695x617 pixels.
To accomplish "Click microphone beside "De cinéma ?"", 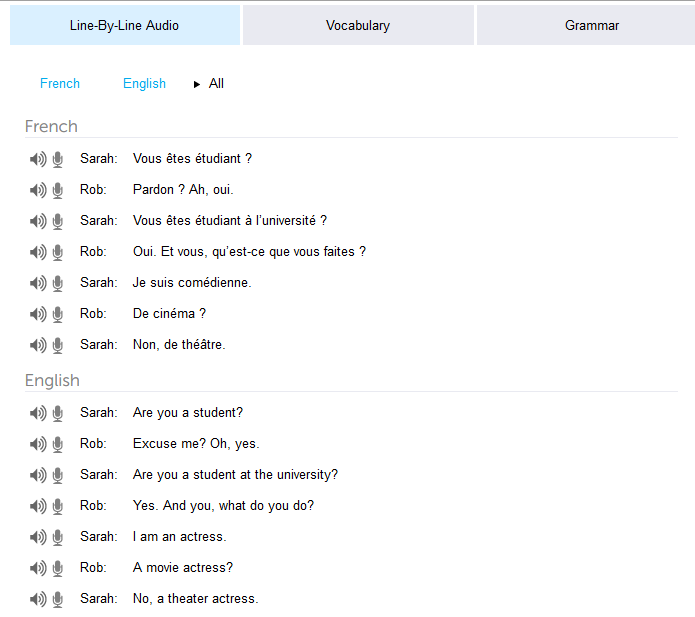I will coord(58,314).
